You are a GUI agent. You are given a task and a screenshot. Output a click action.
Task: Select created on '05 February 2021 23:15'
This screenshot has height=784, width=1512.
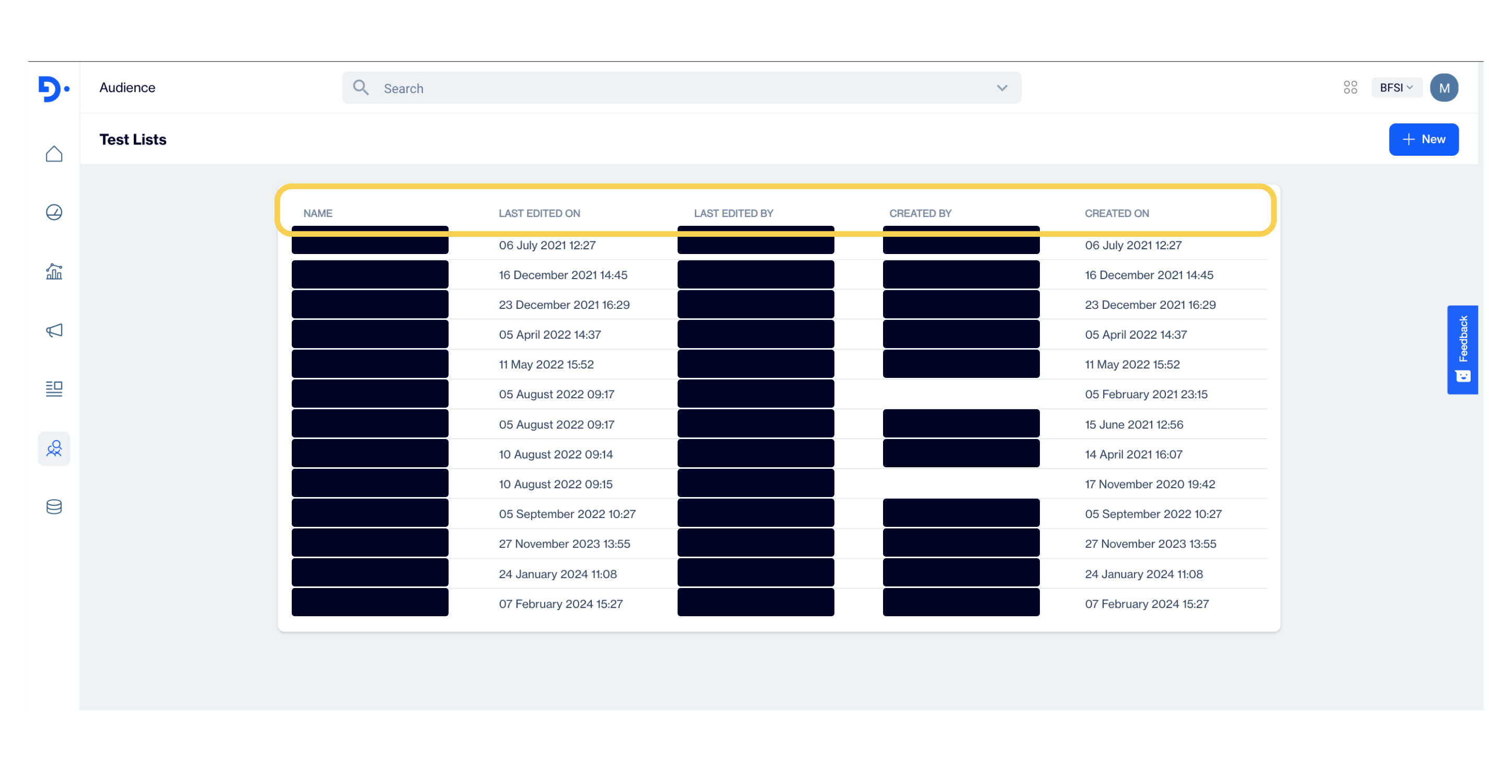(x=1146, y=395)
